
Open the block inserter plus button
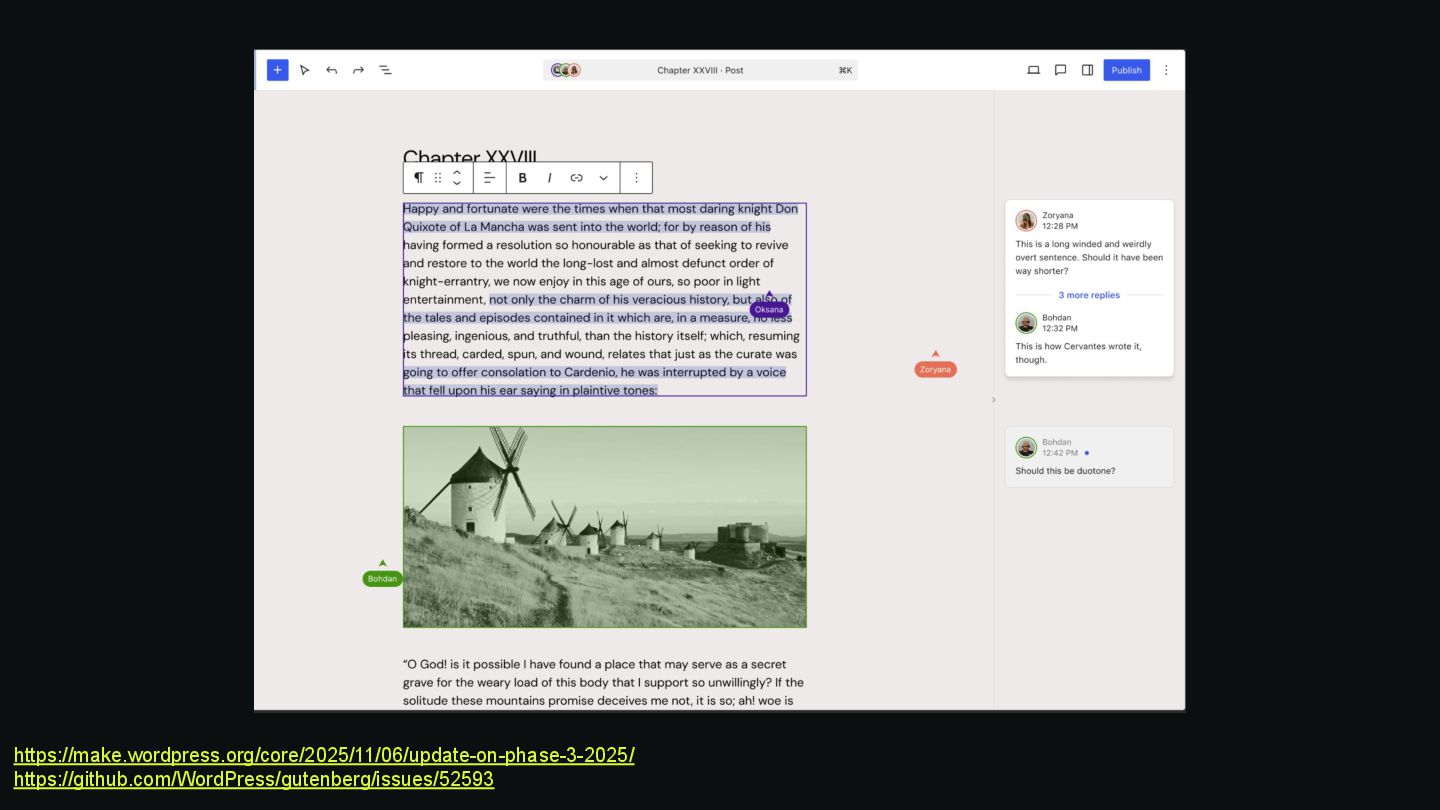point(277,70)
